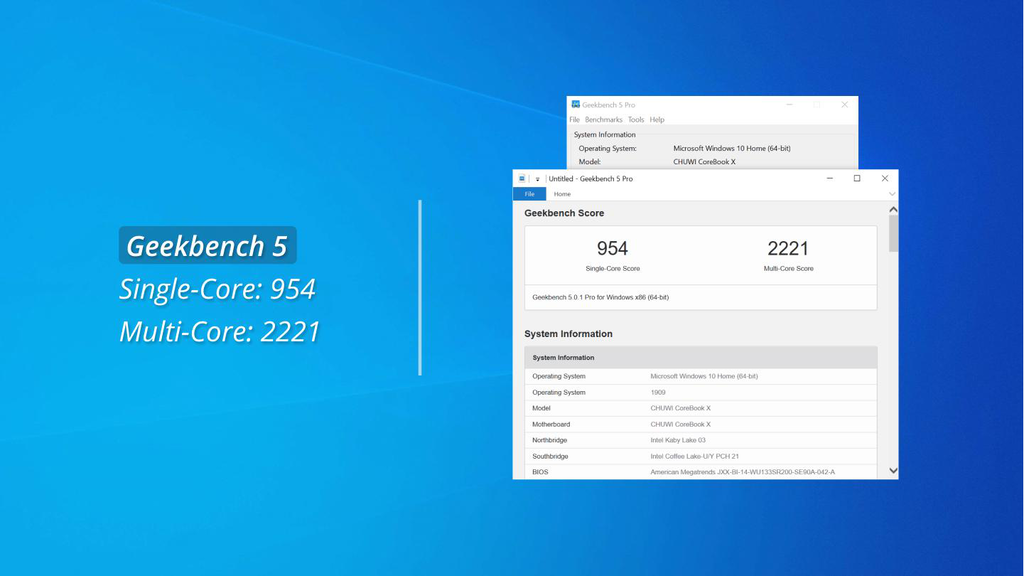Select the text 'Geekbench 5.0.1 Pro for Windows x86 (64-bit)'
This screenshot has height=576, width=1024.
pos(600,297)
